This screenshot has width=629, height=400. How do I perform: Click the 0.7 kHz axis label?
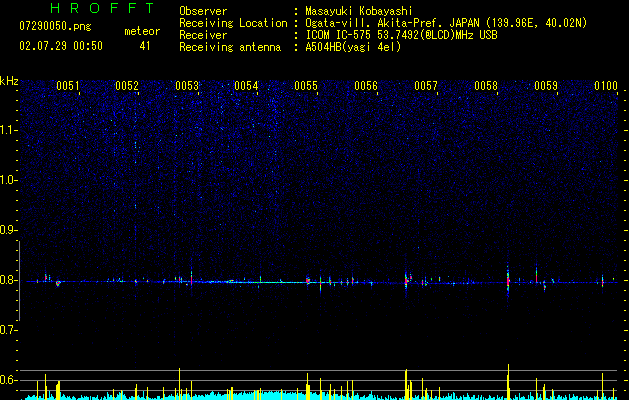(9, 330)
